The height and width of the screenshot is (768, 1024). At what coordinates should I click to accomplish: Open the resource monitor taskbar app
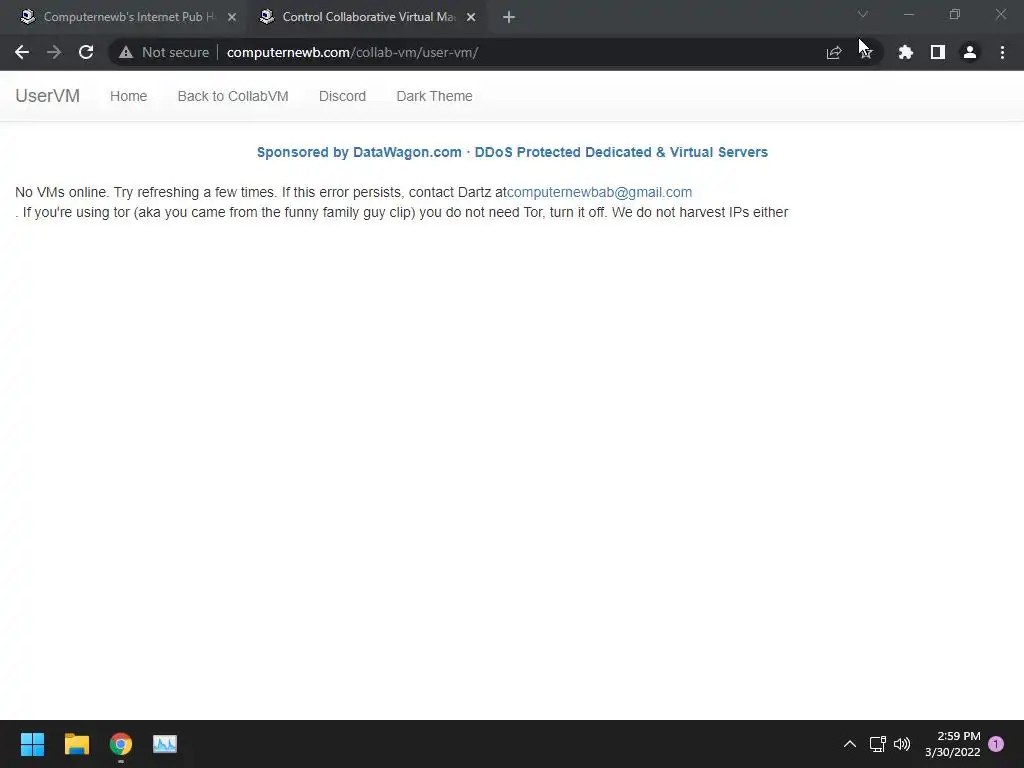(165, 744)
